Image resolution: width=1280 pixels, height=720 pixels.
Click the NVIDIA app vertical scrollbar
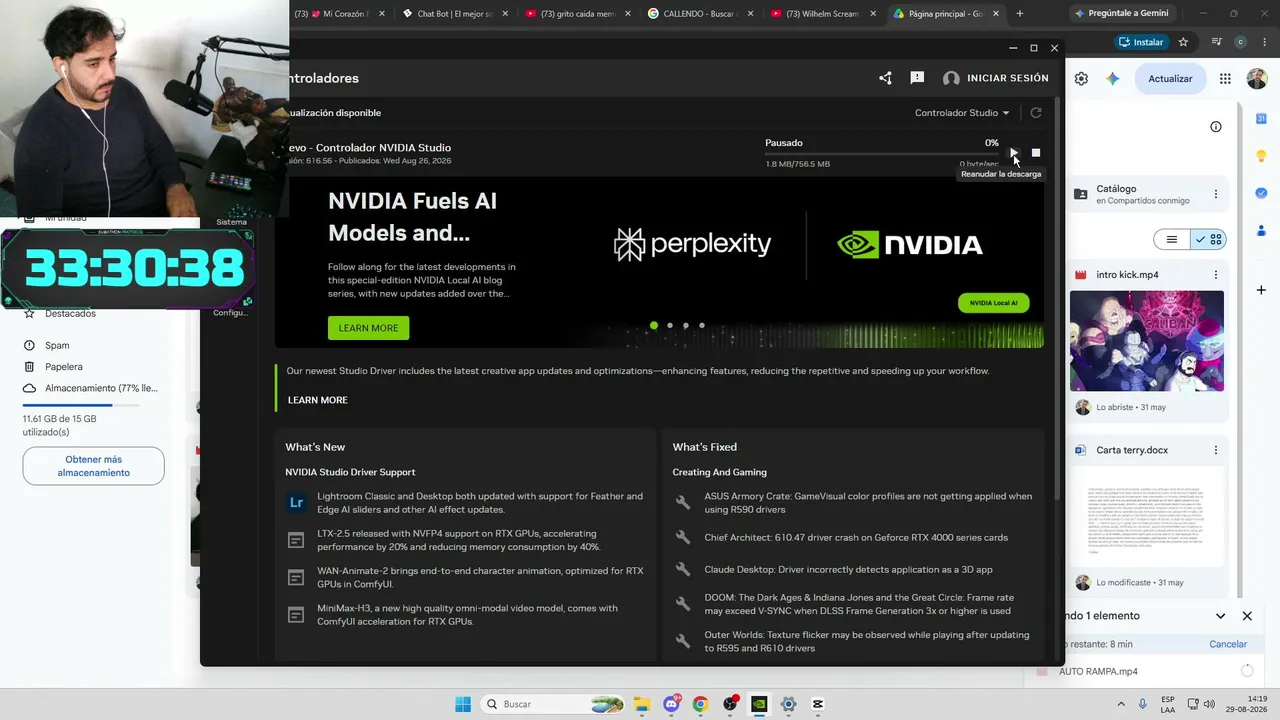(1058, 300)
